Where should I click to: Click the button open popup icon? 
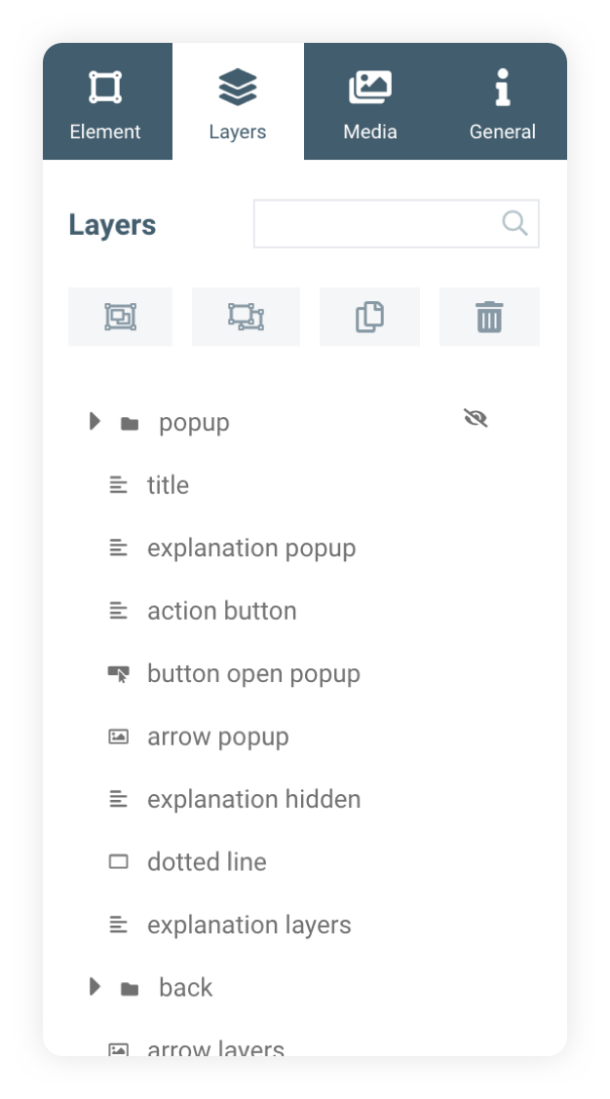pyautogui.click(x=118, y=674)
